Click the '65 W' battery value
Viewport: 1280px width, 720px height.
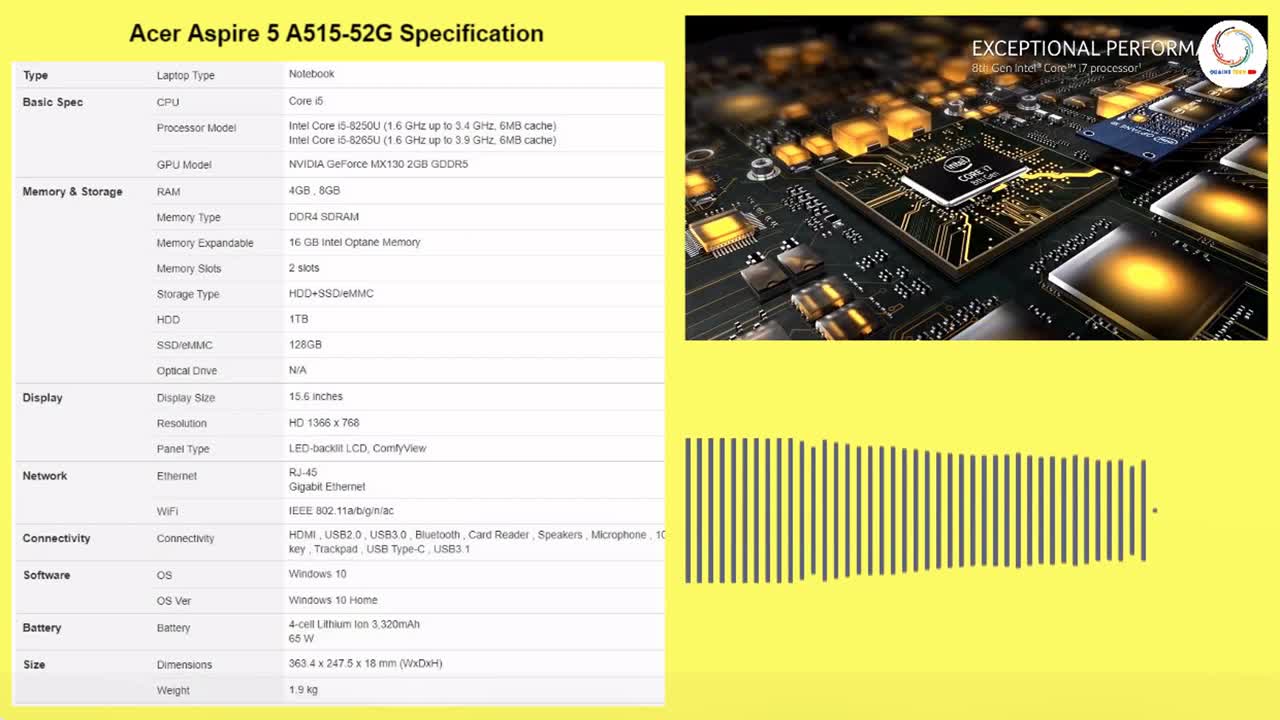(x=301, y=638)
